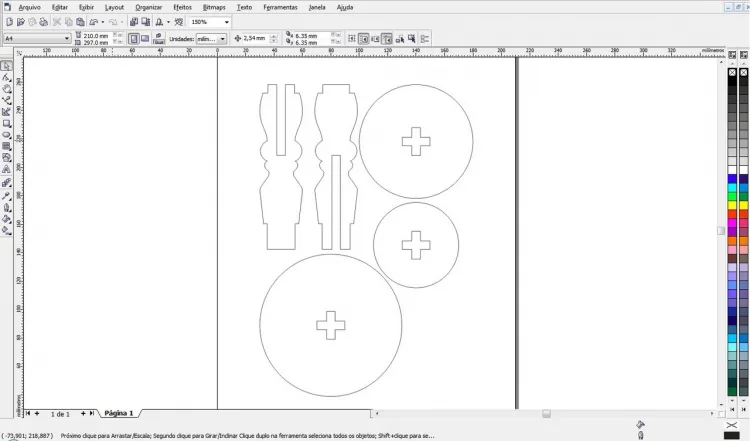Pick the yellow swatch in left palette column
750x441 pixels.
click(732, 205)
